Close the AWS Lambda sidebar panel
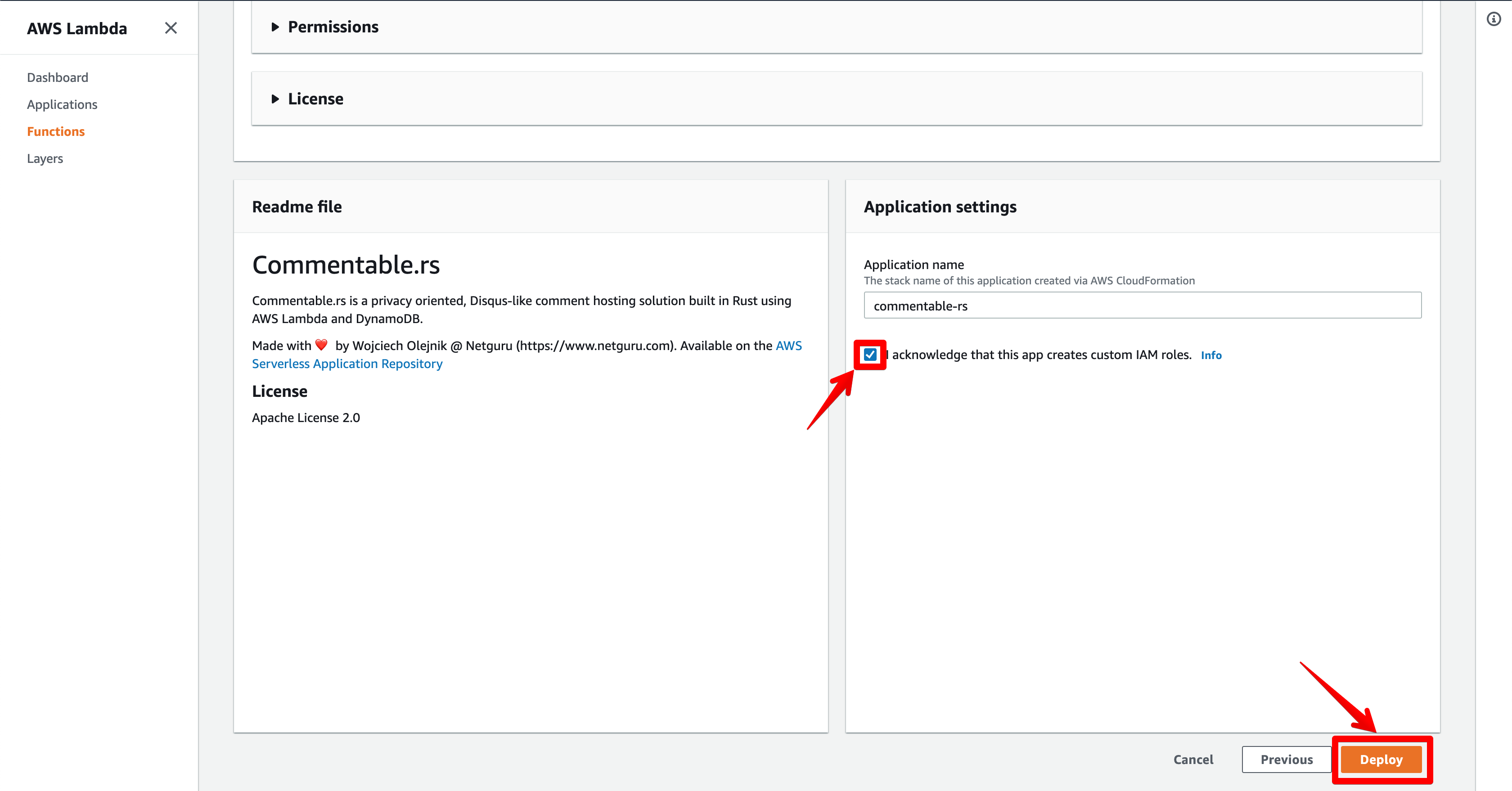The image size is (1512, 791). [171, 28]
